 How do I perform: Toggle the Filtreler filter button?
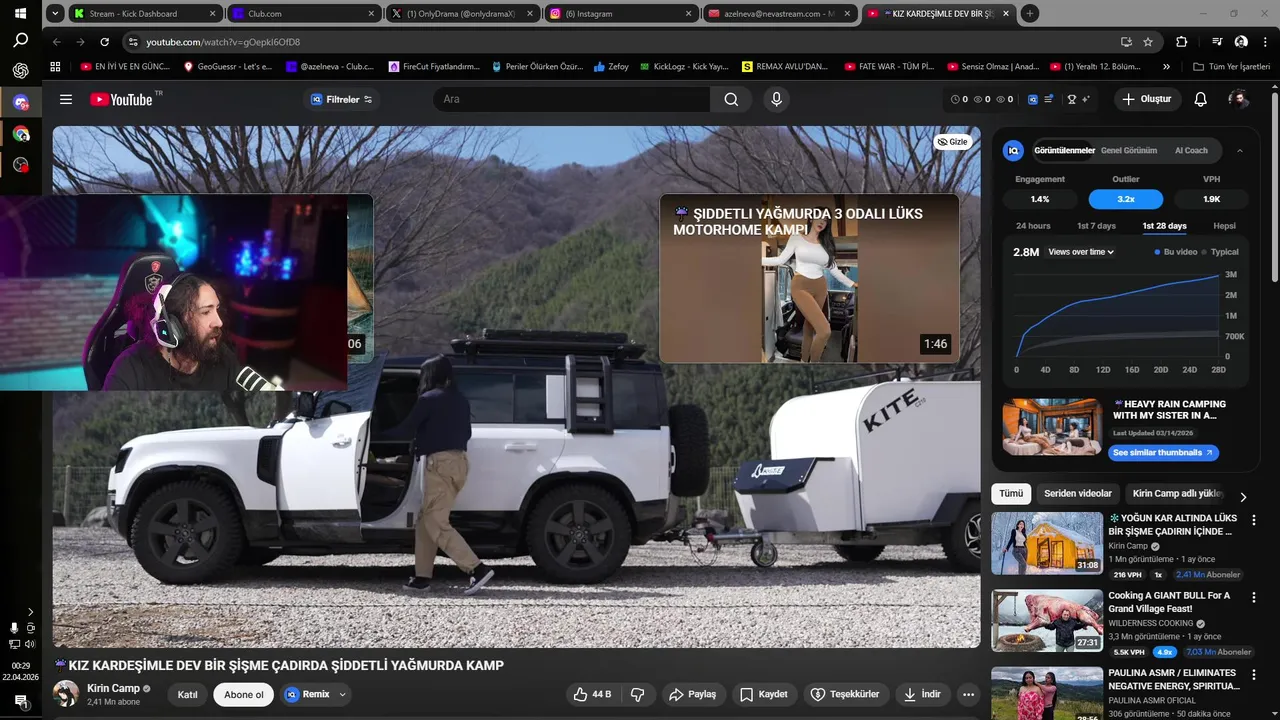point(341,99)
